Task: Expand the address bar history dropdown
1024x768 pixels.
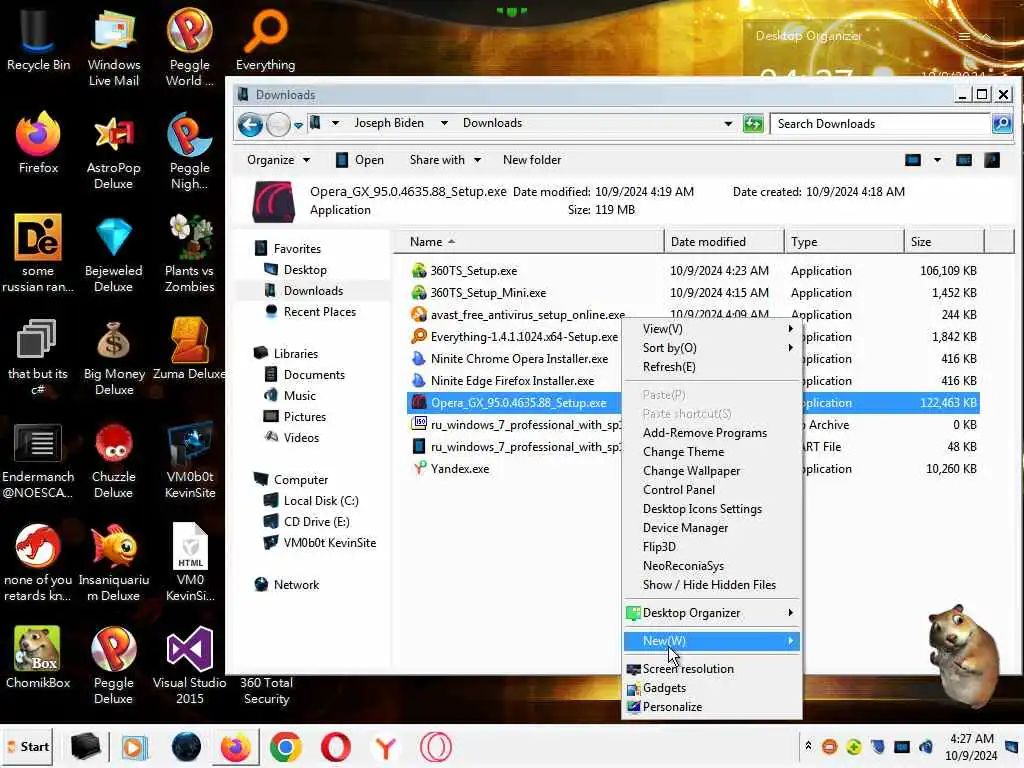Action: coord(728,123)
